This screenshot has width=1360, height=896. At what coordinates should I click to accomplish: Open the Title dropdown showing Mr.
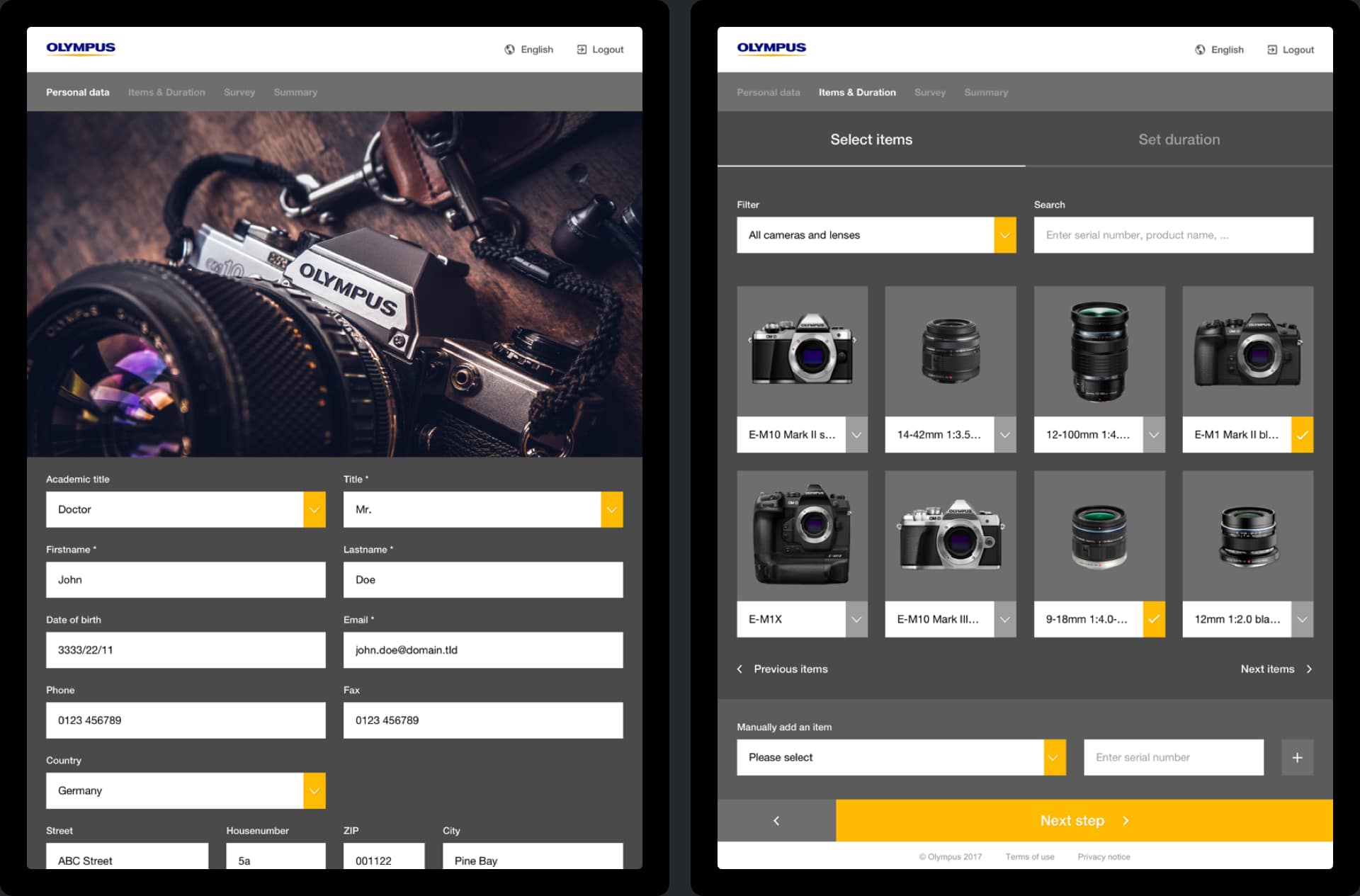click(x=483, y=509)
